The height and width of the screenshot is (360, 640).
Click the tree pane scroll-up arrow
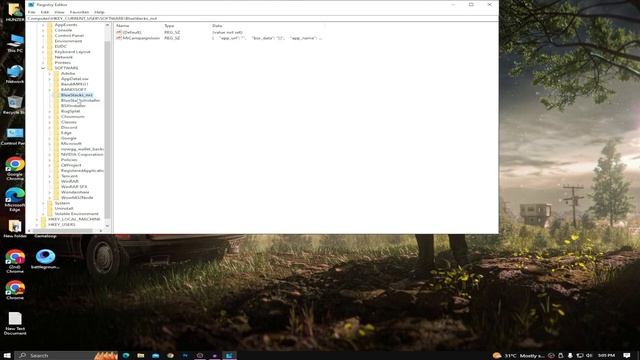tap(108, 25)
